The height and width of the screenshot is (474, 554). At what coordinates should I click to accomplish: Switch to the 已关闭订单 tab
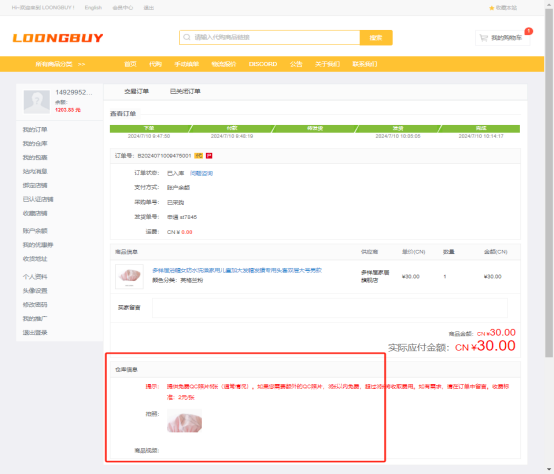185,91
